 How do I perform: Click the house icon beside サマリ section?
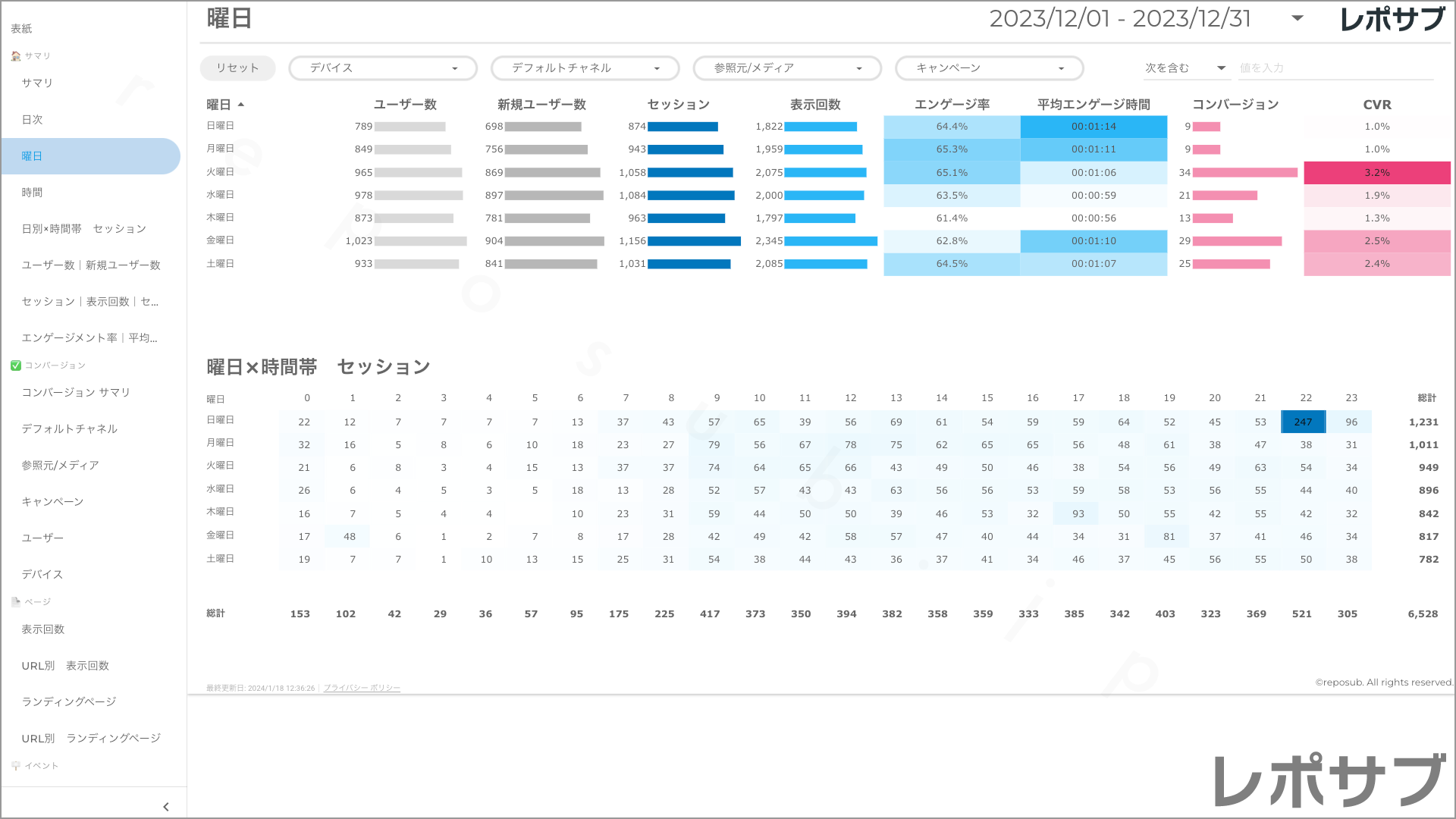[x=16, y=56]
